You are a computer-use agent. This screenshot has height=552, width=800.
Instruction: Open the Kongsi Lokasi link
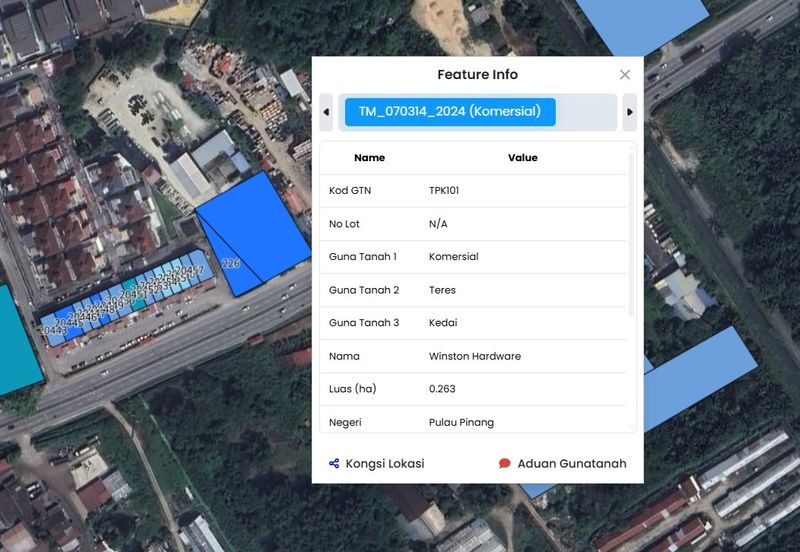(384, 464)
